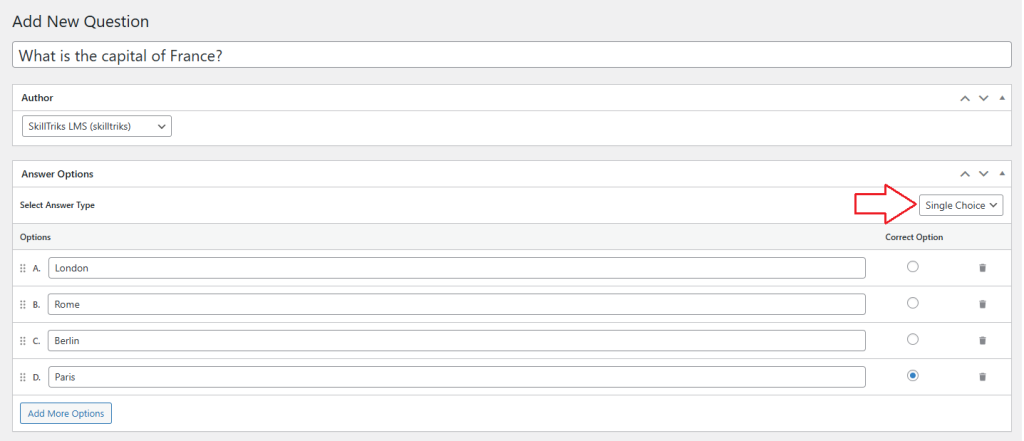Collapse the Answer Options panel toggle
Viewport: 1024px width, 441px height.
1002,173
